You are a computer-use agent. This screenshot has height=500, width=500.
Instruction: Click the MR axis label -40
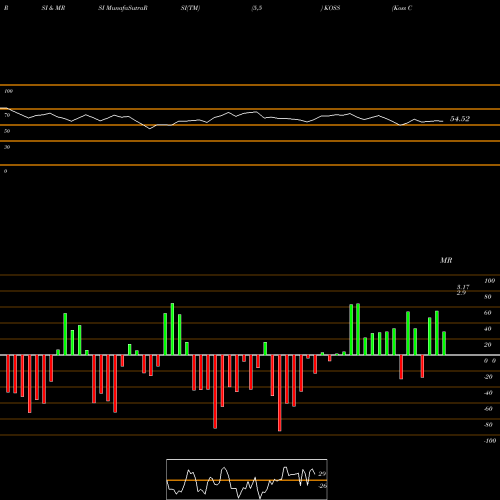tap(488, 393)
